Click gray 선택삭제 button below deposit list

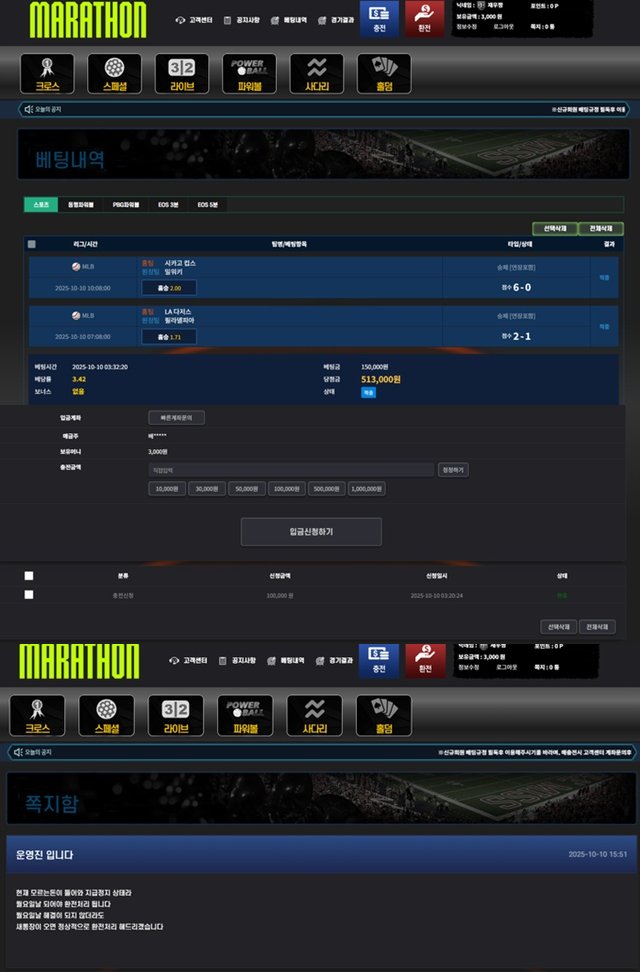coord(559,627)
